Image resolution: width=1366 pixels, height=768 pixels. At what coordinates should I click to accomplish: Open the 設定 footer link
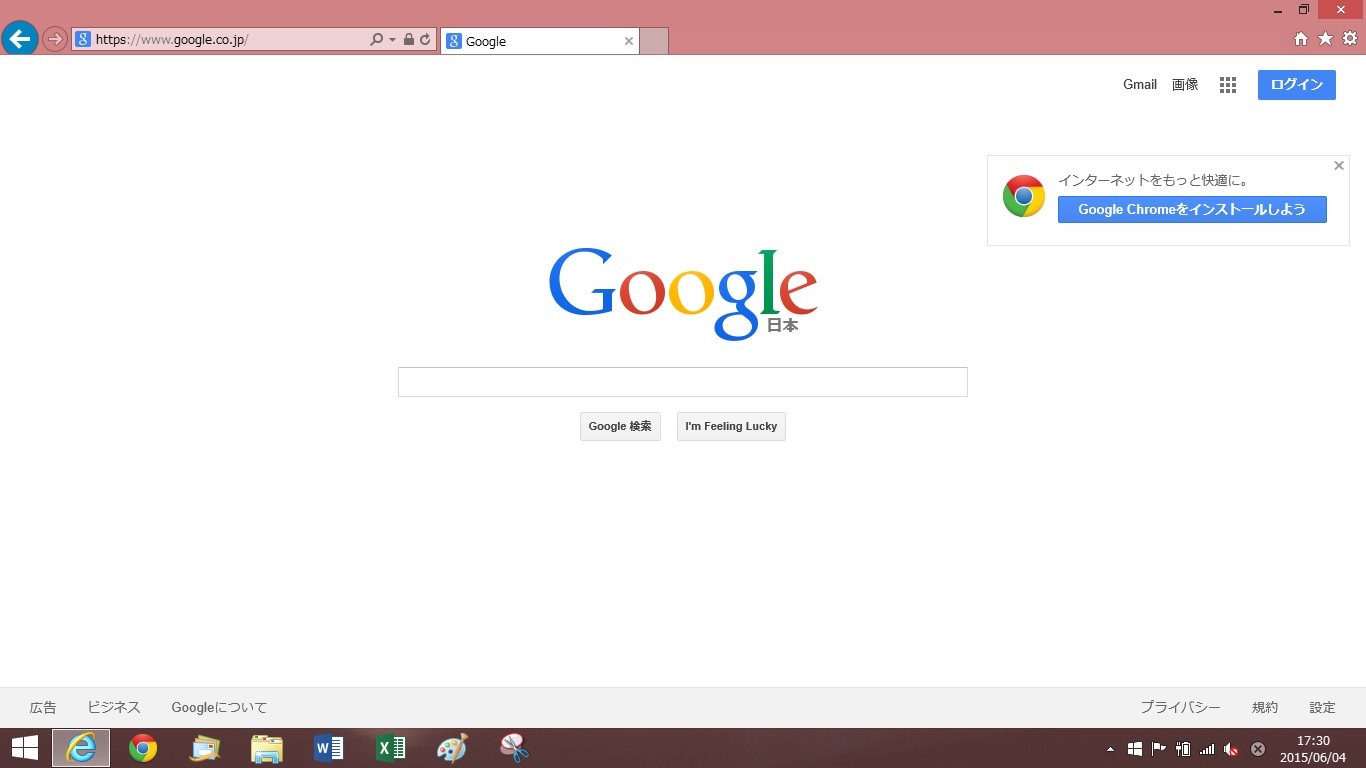[x=1323, y=707]
